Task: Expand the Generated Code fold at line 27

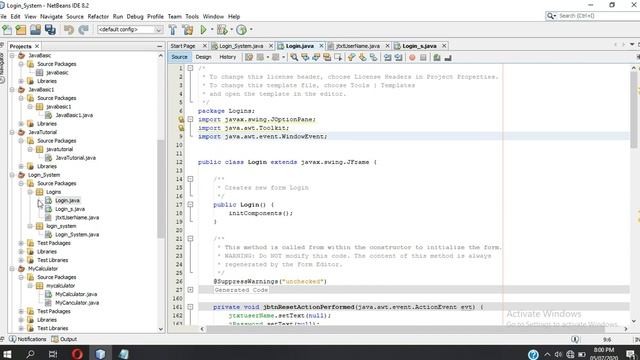Action: pyautogui.click(x=190, y=290)
